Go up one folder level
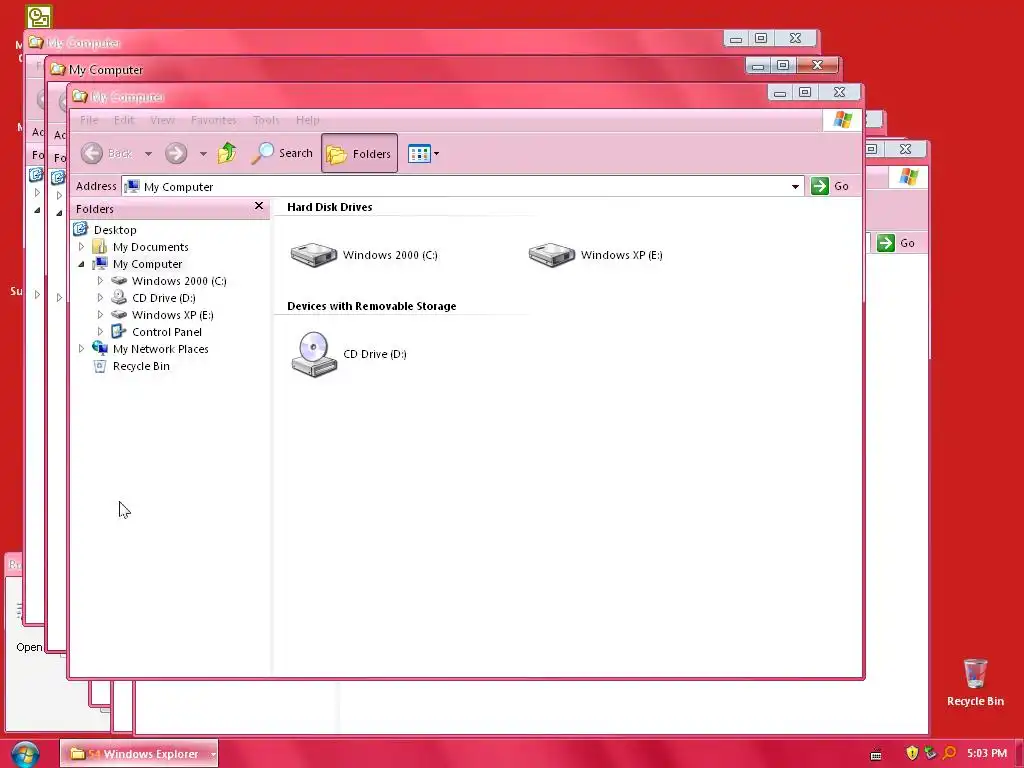This screenshot has width=1024, height=768. (x=227, y=153)
